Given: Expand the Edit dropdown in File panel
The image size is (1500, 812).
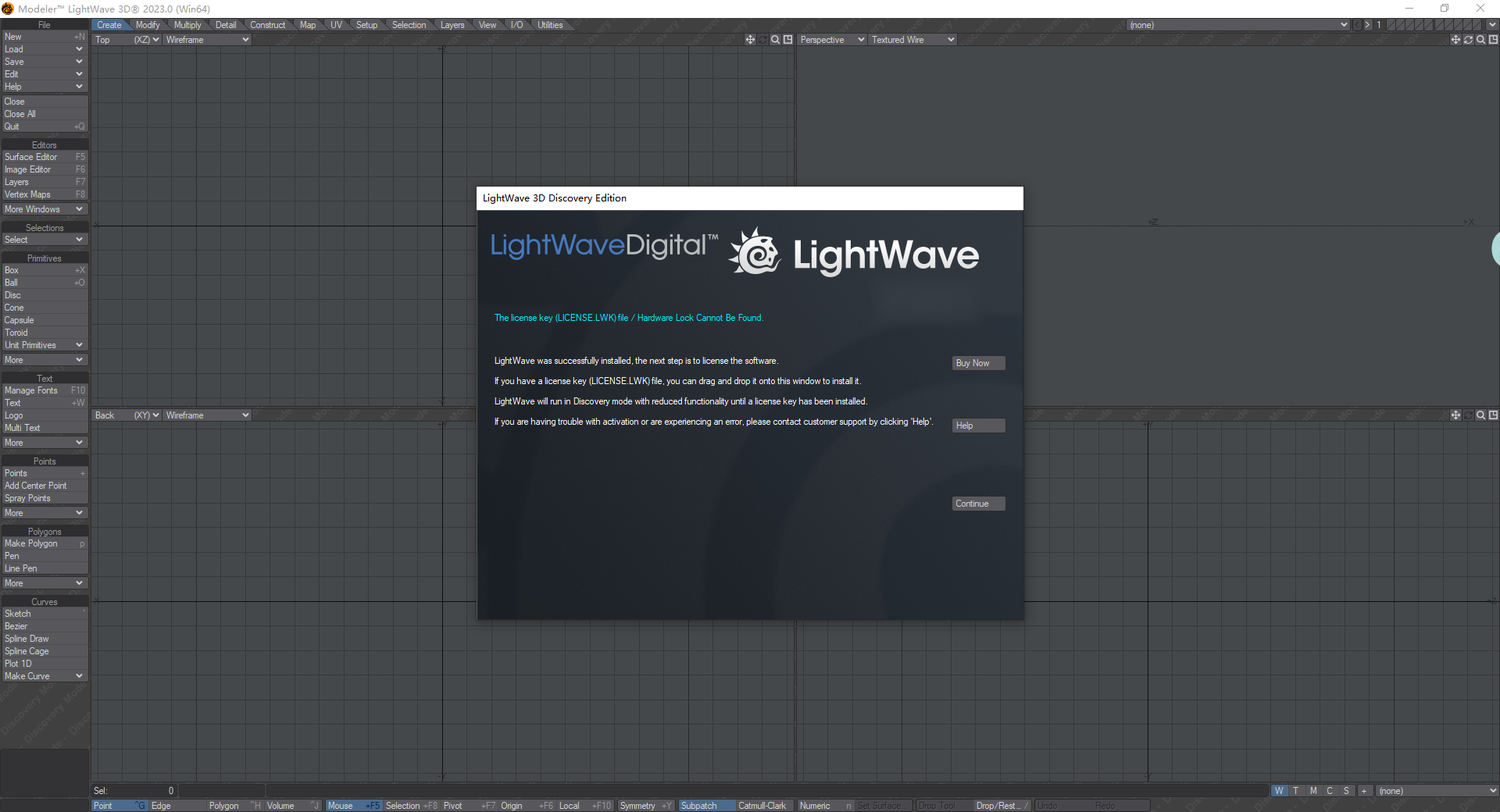Looking at the screenshot, I should [x=45, y=74].
